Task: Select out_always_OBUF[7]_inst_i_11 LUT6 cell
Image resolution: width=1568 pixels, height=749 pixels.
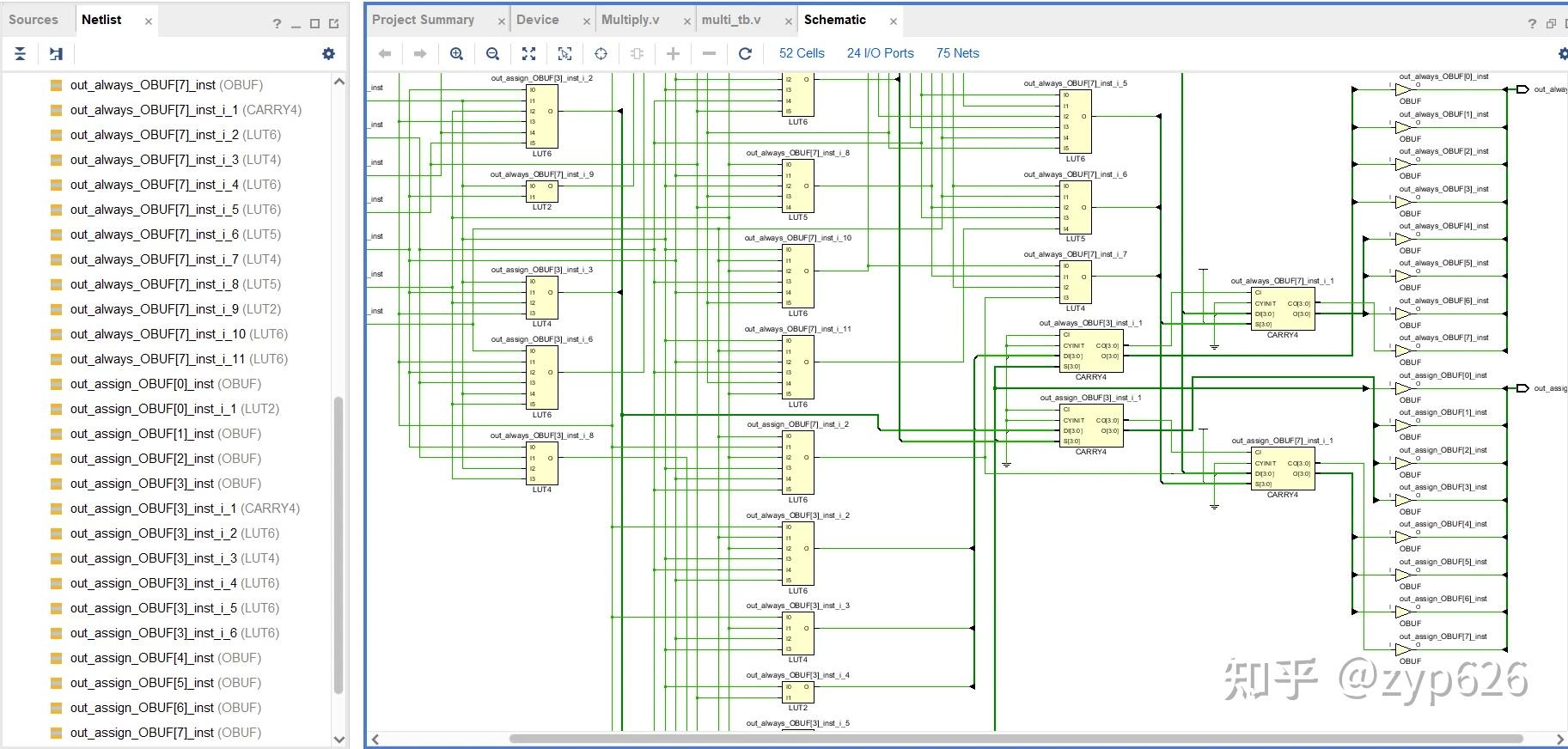Action: tap(168, 359)
